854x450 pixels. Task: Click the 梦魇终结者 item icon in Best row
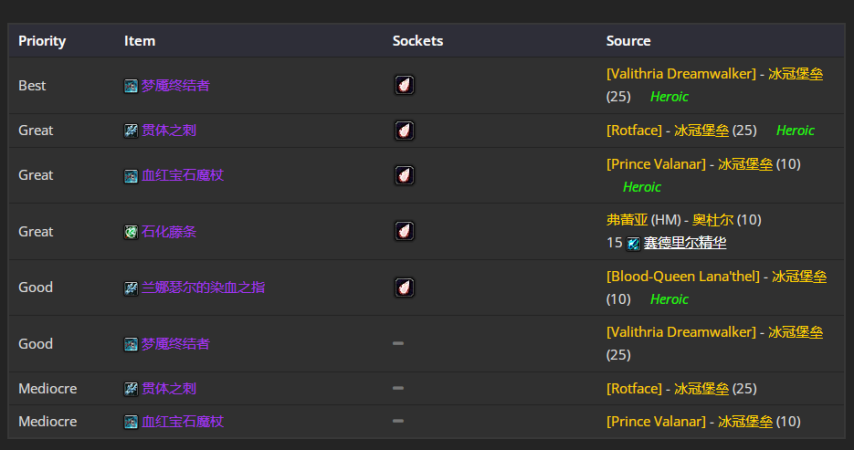point(131,86)
